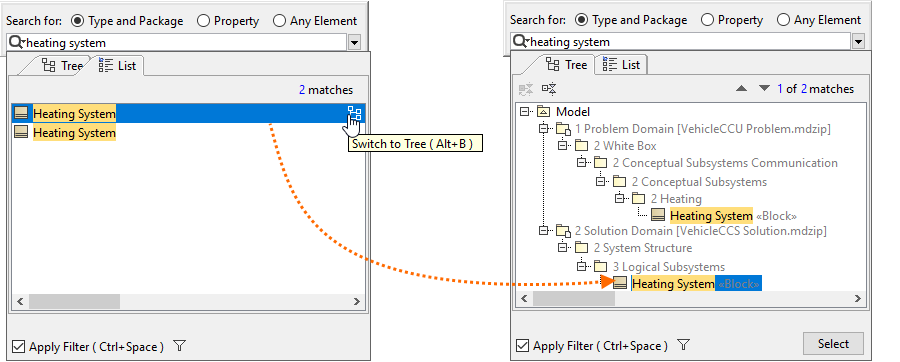Click the search magnifier icon in the right search field
This screenshot has height=362, width=900.
click(x=520, y=41)
